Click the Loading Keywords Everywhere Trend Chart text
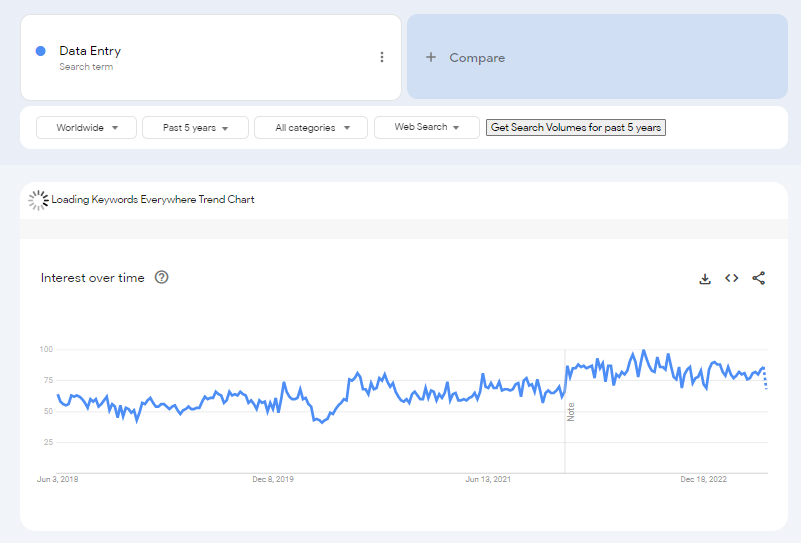This screenshot has width=801, height=543. tap(153, 200)
